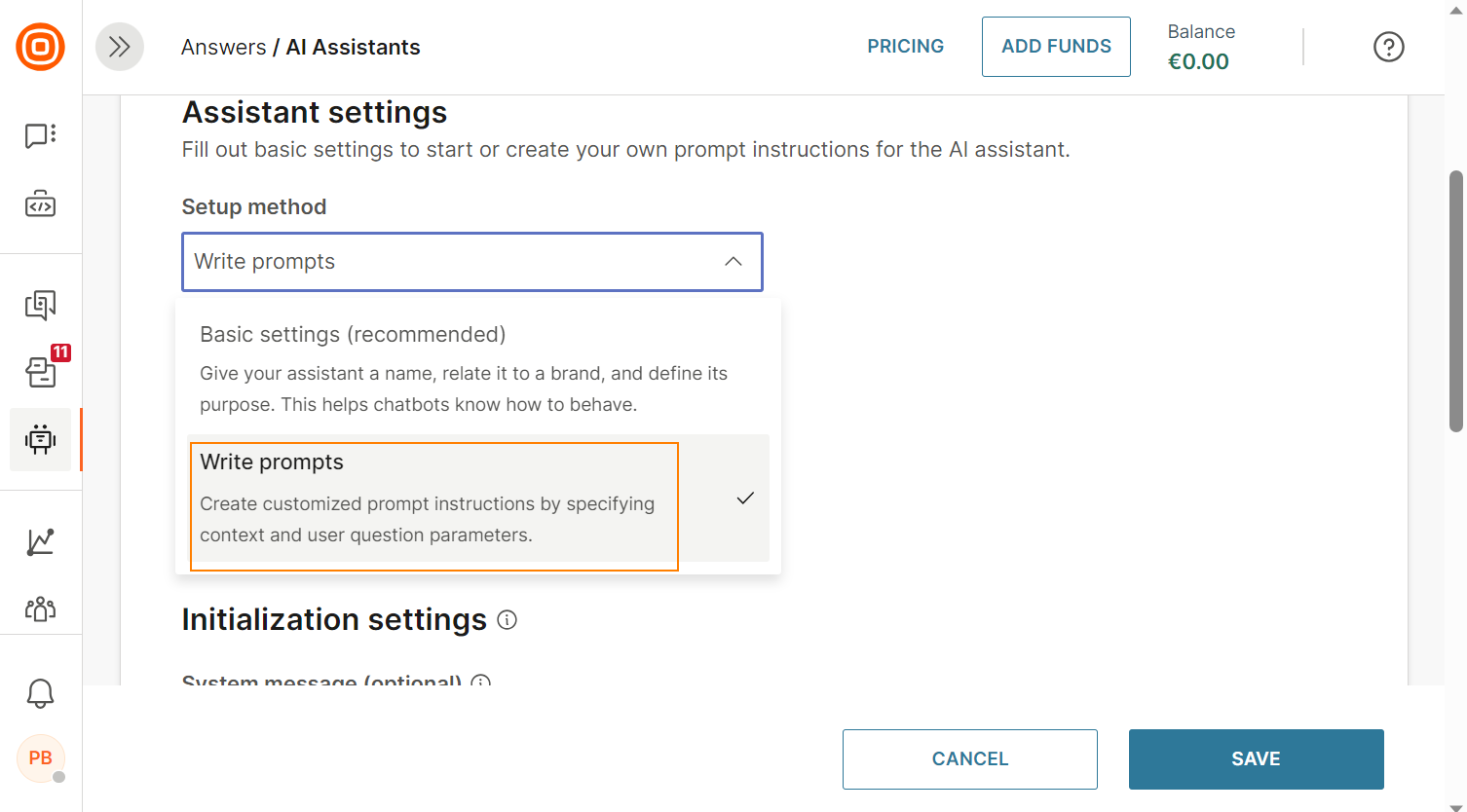Expand the sidebar with double-chevron button
The height and width of the screenshot is (812, 1467).
click(120, 47)
